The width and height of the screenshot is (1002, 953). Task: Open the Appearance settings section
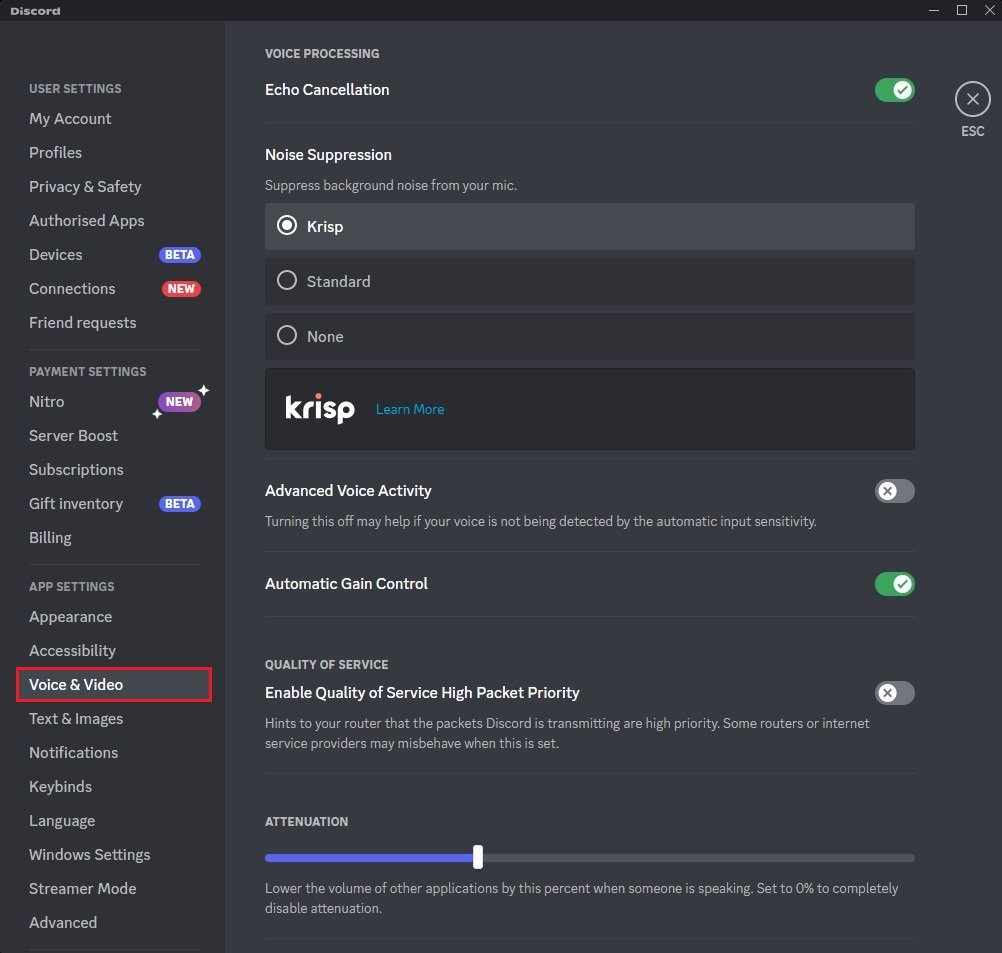(70, 617)
